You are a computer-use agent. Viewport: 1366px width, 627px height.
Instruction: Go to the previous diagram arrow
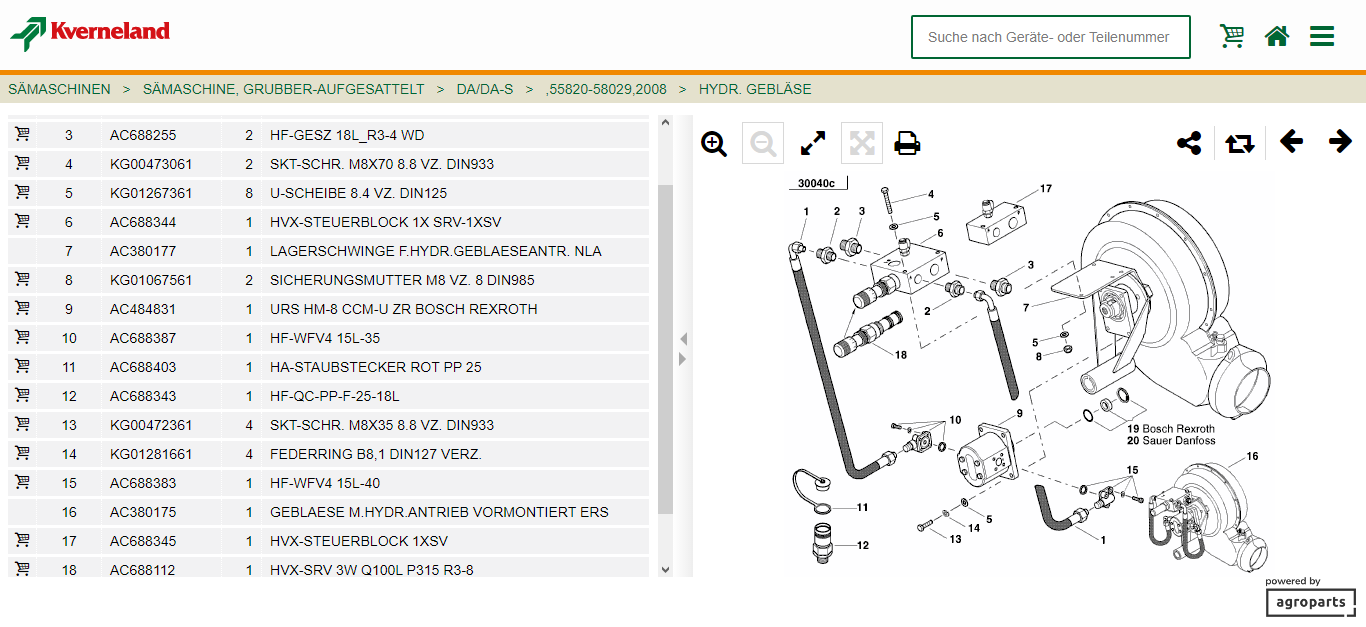click(1291, 142)
